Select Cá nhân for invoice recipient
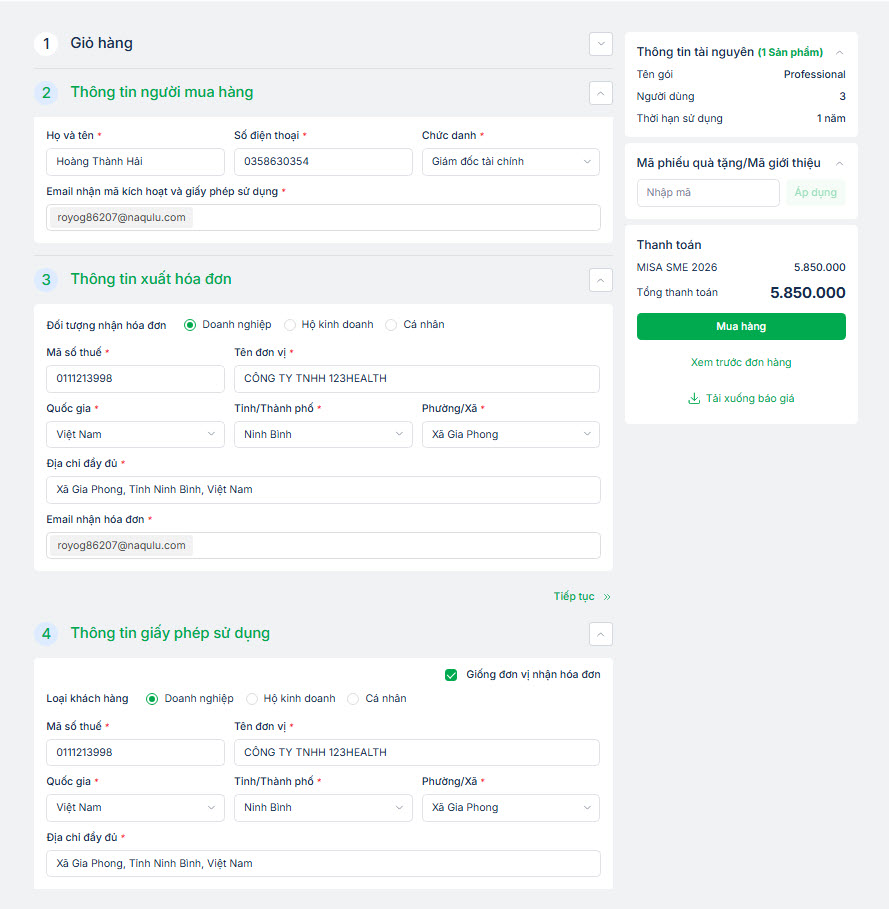Screen dimensions: 889x909 392,325
